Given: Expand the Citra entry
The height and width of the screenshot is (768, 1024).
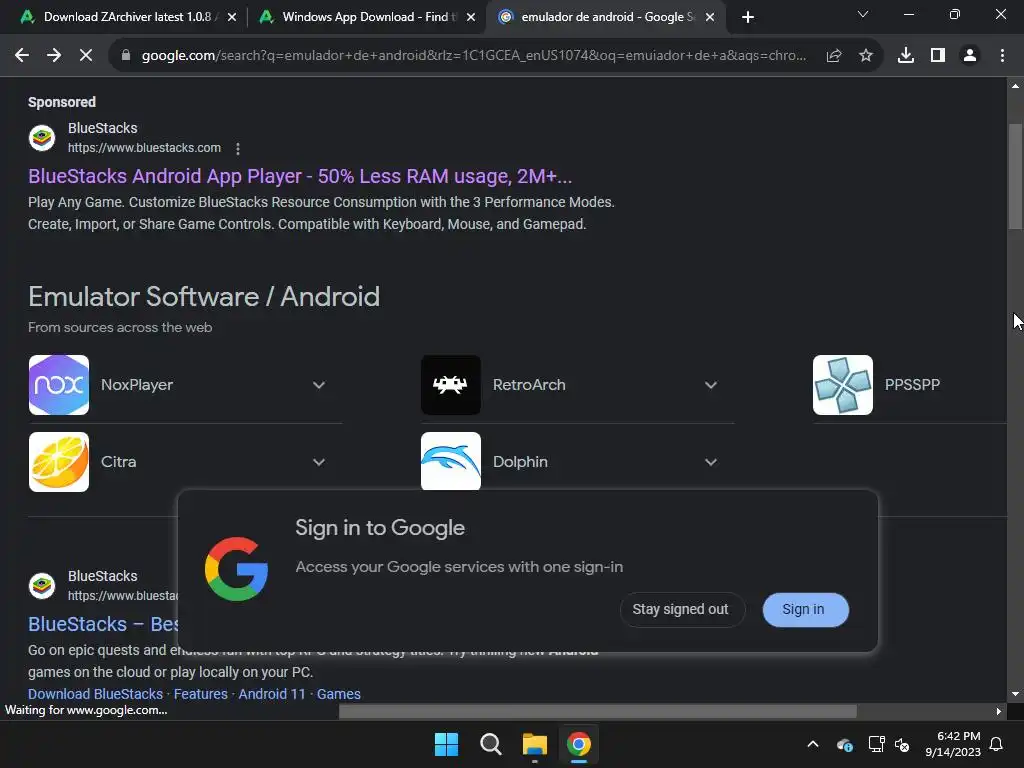Looking at the screenshot, I should click(x=319, y=462).
